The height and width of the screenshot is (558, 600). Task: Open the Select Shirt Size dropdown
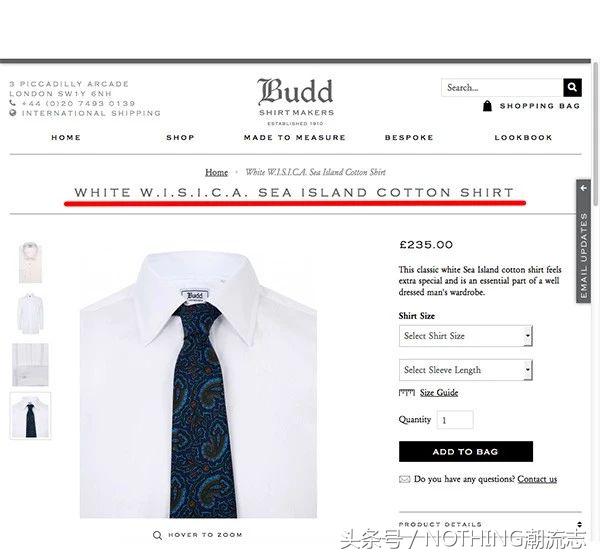(466, 336)
